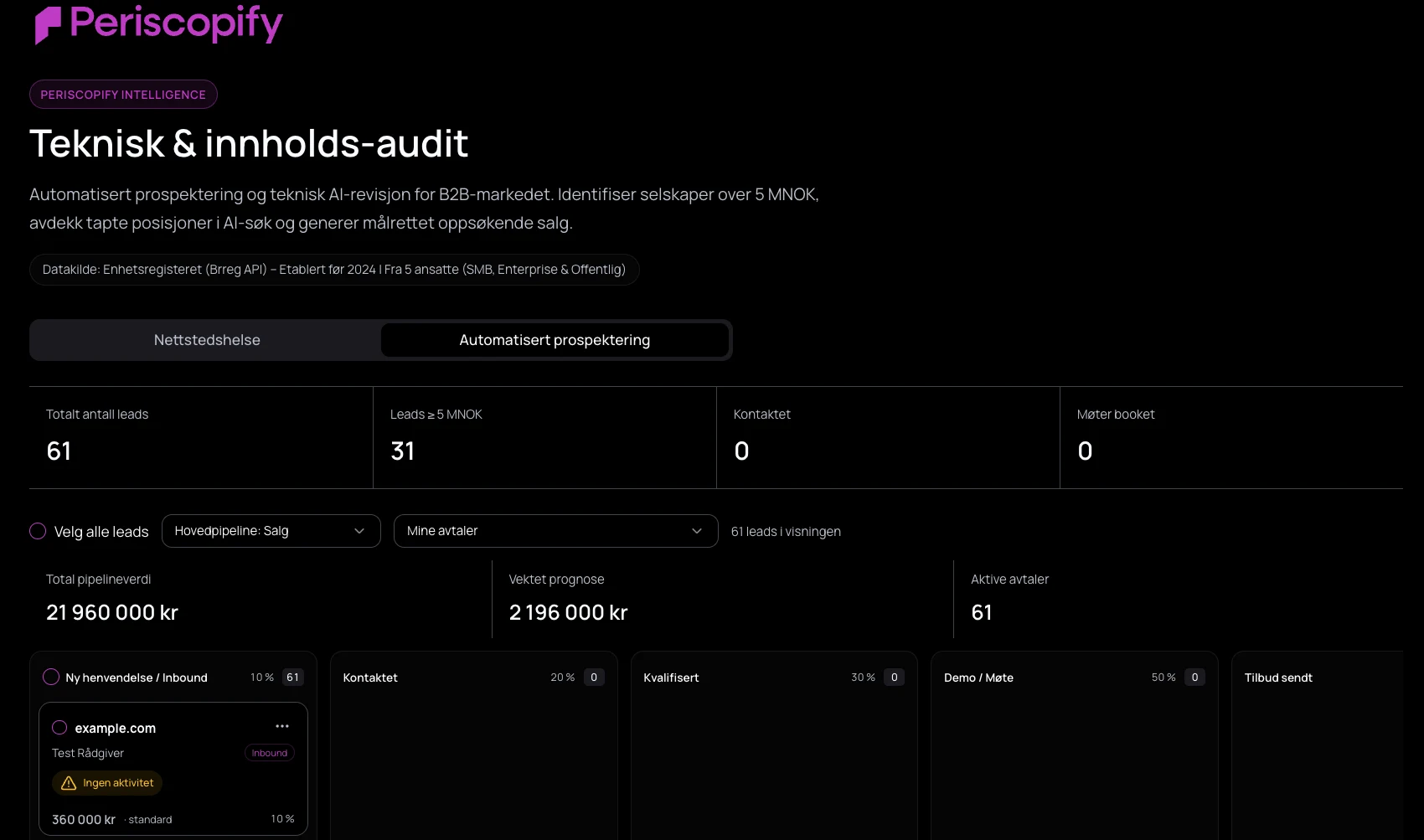1424x840 pixels.
Task: Click the 61 leads i visningen text
Action: point(786,532)
